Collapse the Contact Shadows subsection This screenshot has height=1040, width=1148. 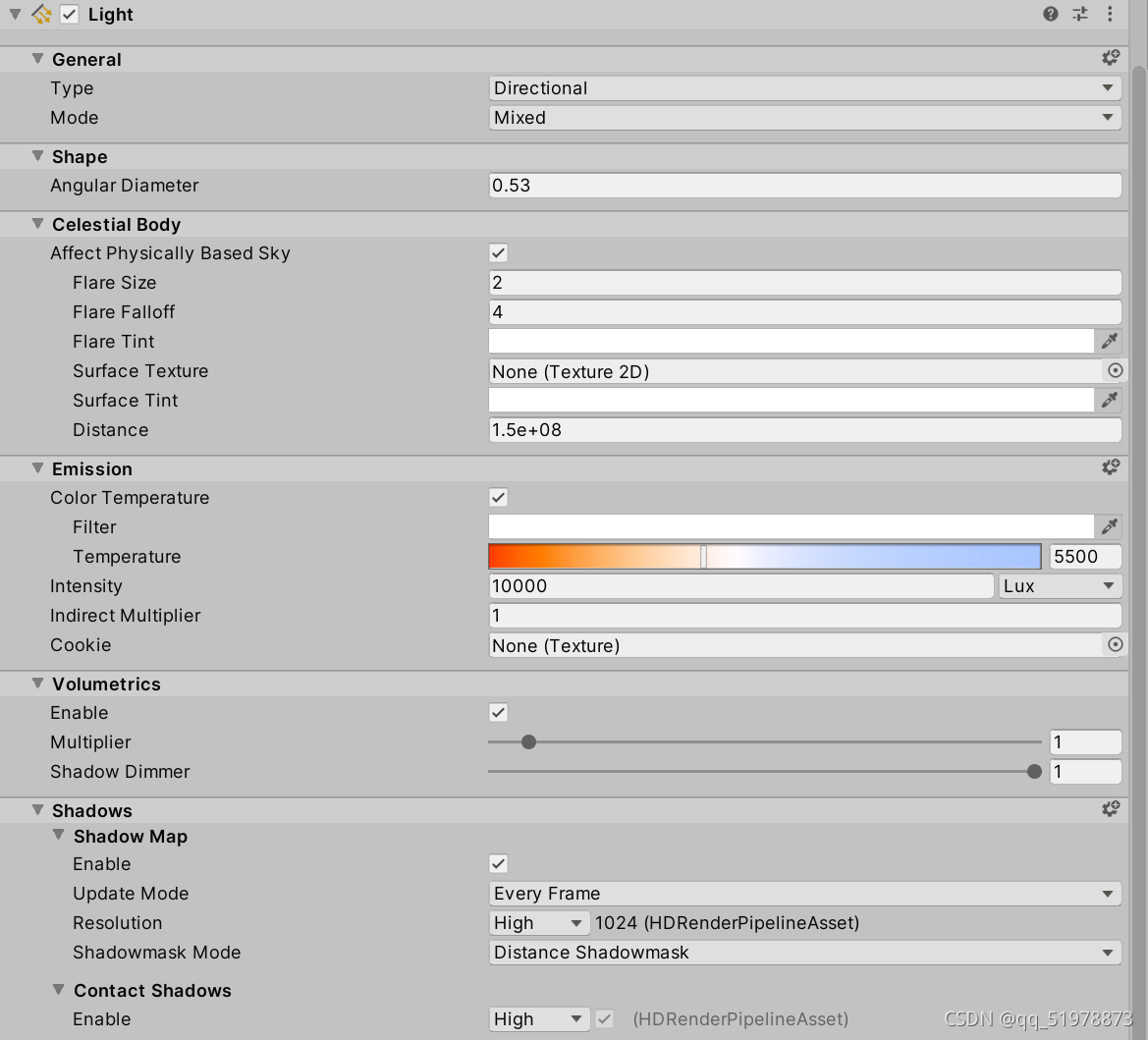click(x=59, y=990)
